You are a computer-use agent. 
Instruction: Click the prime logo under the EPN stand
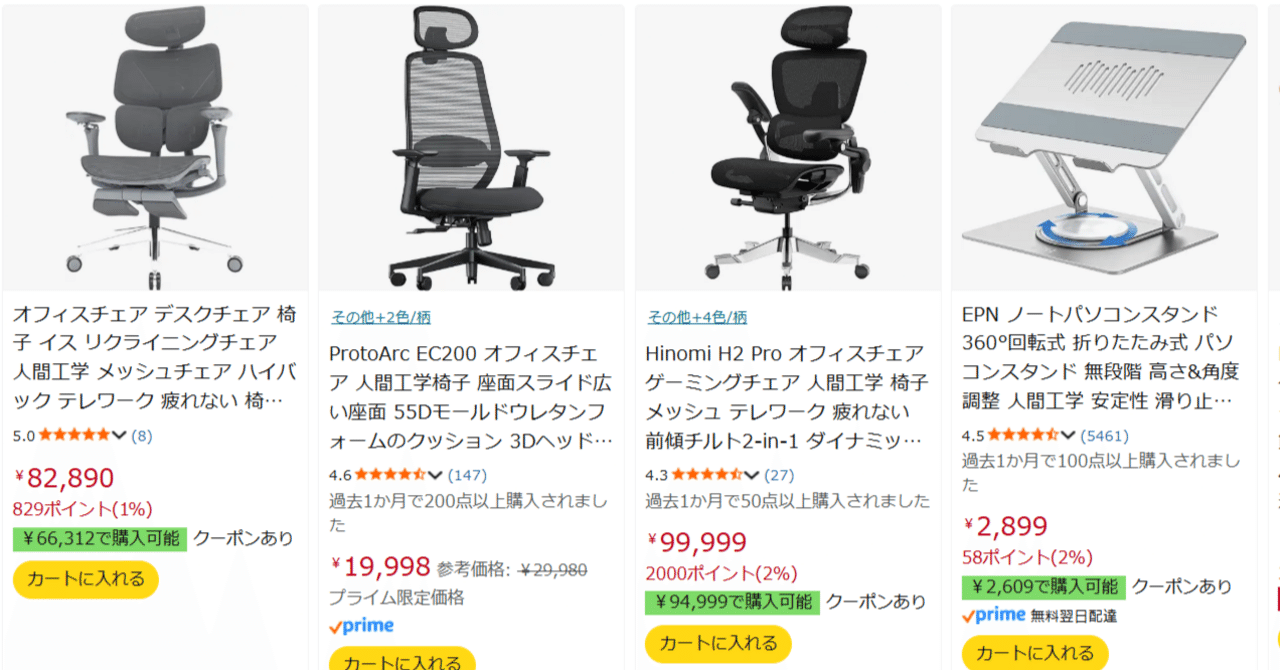coord(994,615)
